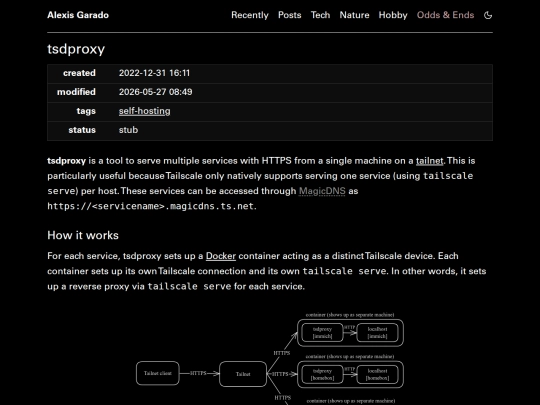
Task: Open the Posts section
Action: pos(290,15)
